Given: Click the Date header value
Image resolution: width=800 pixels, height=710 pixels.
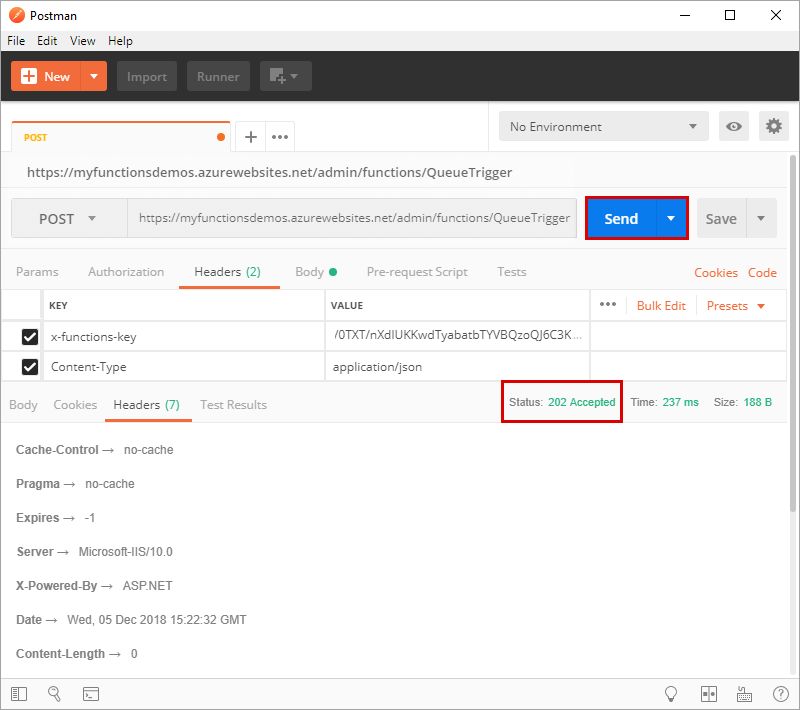Looking at the screenshot, I should (157, 620).
